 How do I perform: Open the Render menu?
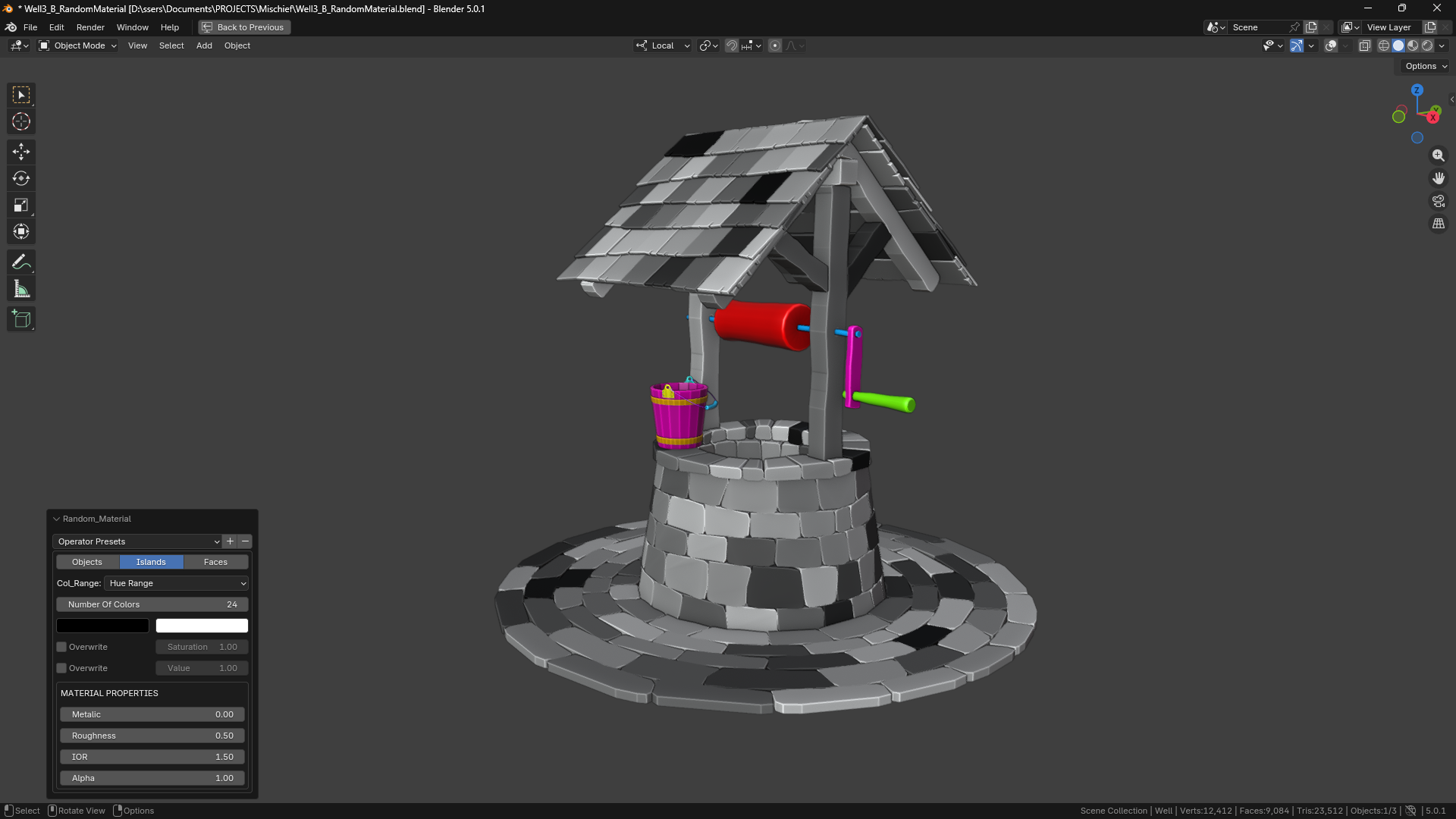[x=90, y=27]
